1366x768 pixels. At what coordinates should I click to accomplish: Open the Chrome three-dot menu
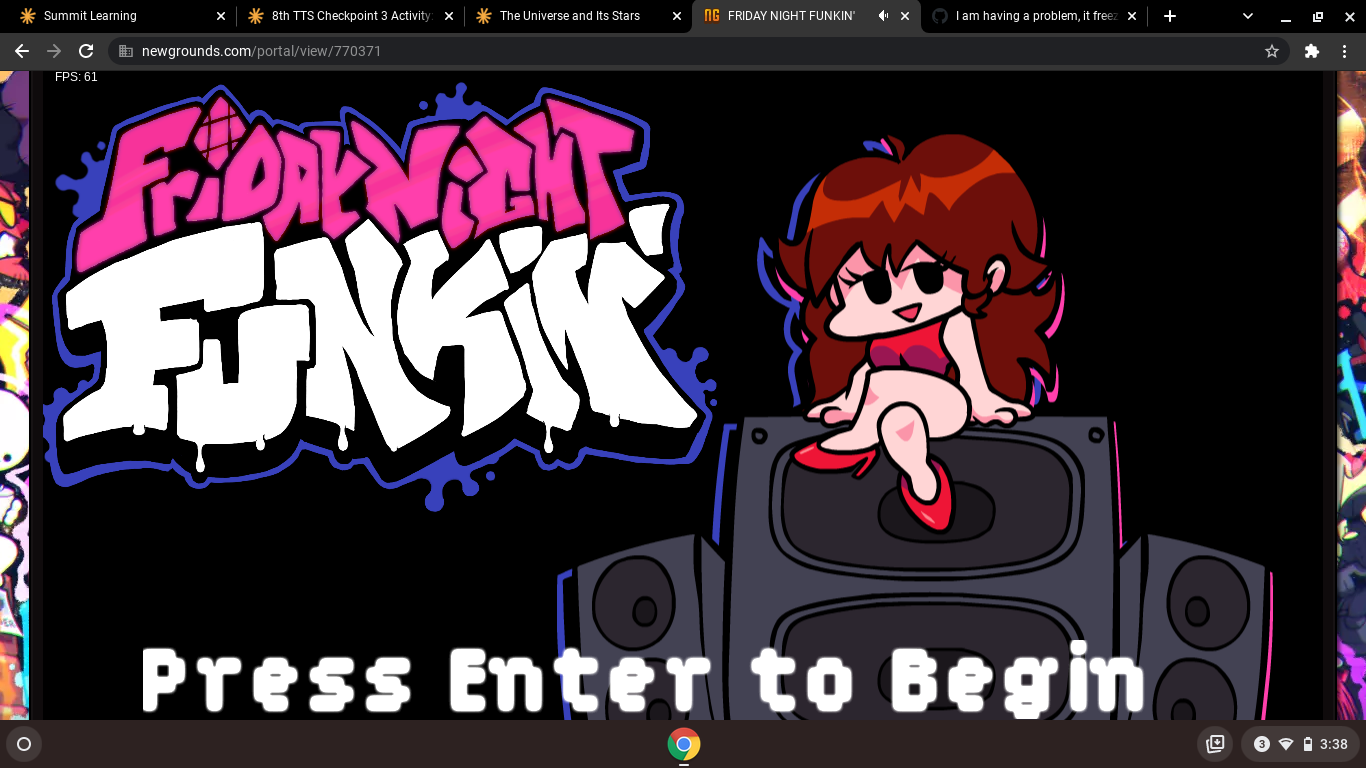click(x=1344, y=51)
